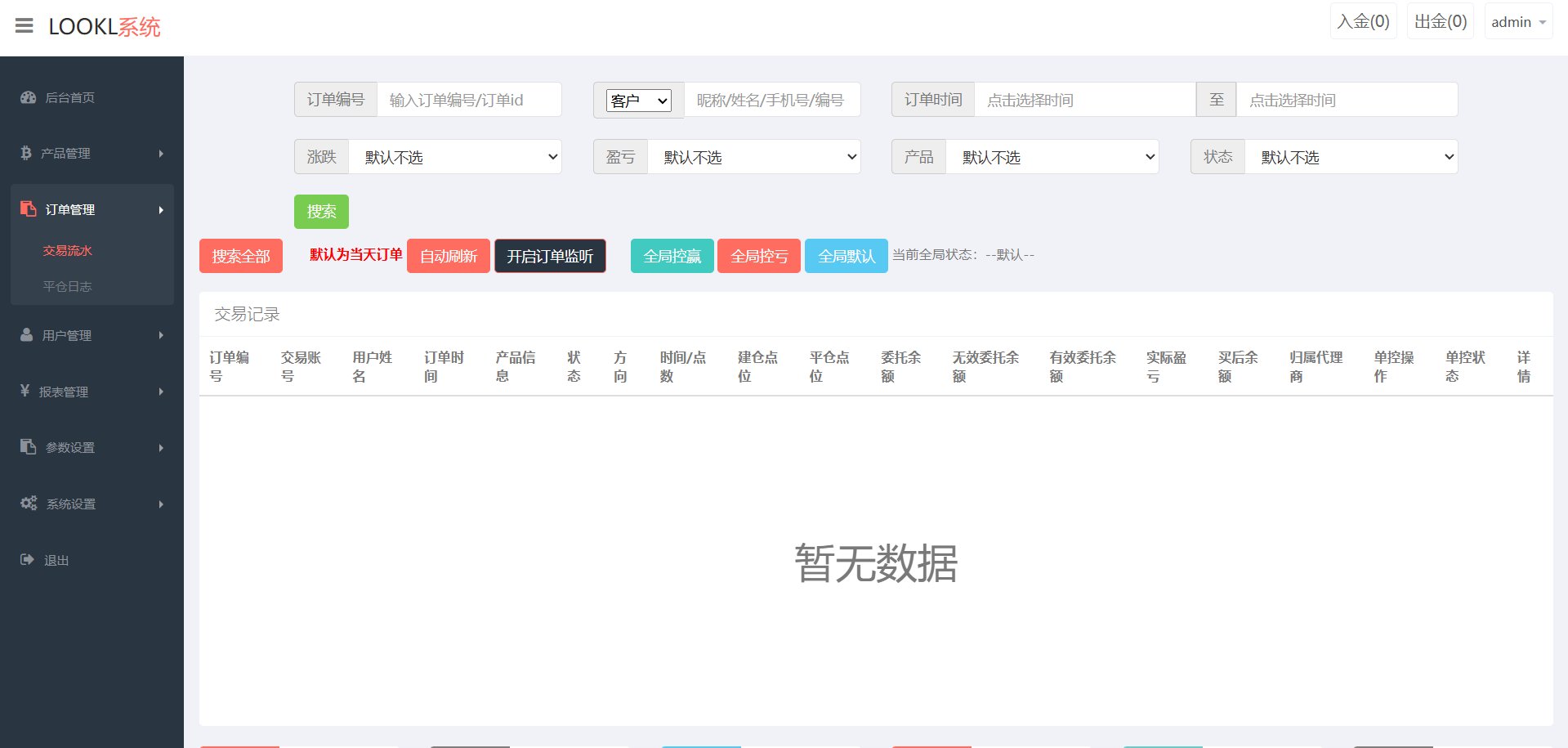
Task: Click the 搜索全部 button
Action: (241, 256)
